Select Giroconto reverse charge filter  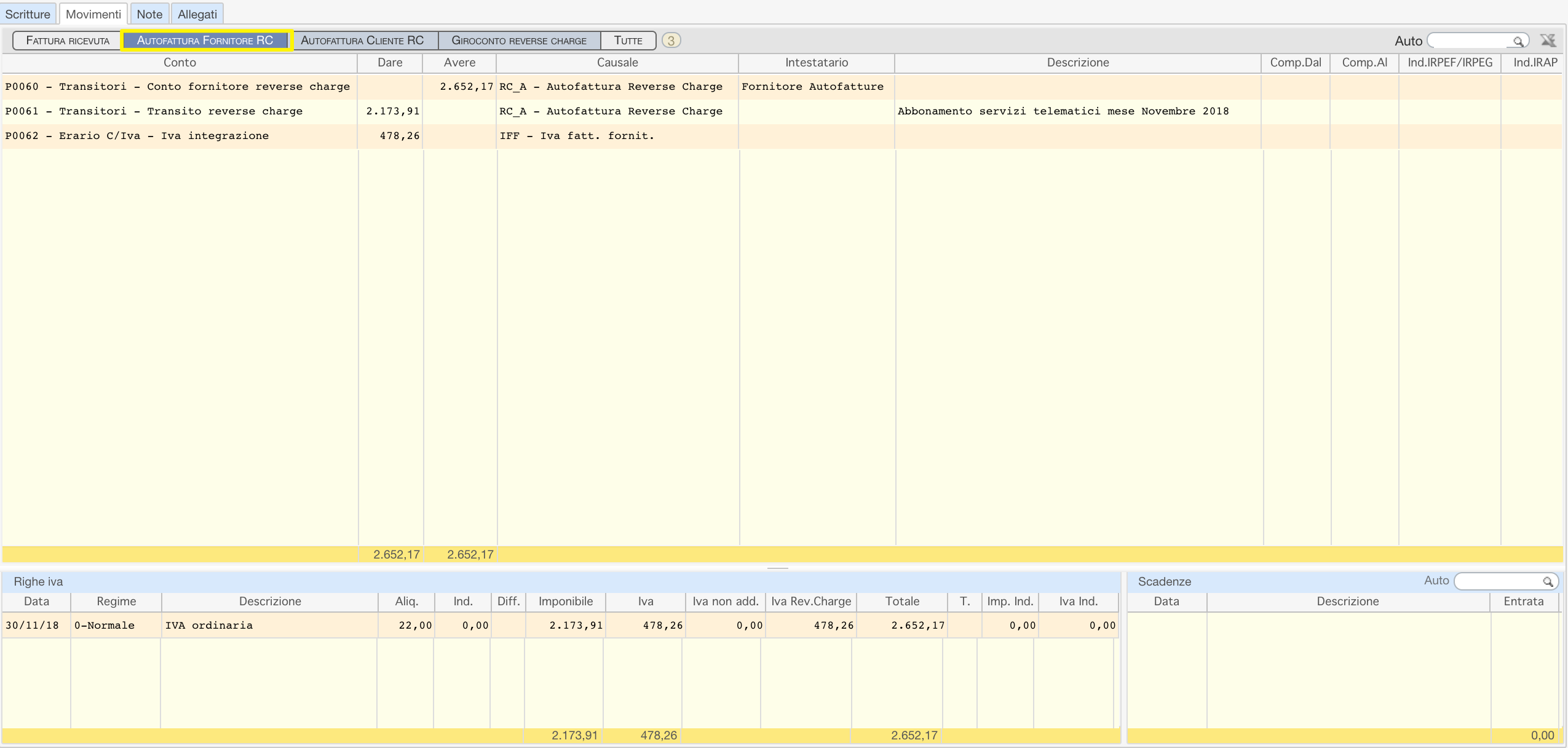pyautogui.click(x=519, y=41)
